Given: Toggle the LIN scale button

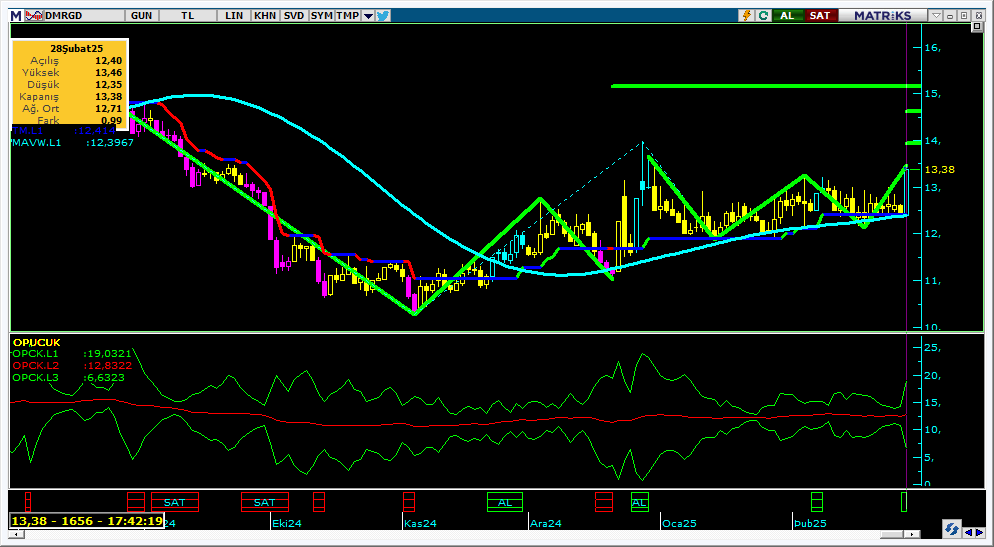Looking at the screenshot, I should point(234,16).
